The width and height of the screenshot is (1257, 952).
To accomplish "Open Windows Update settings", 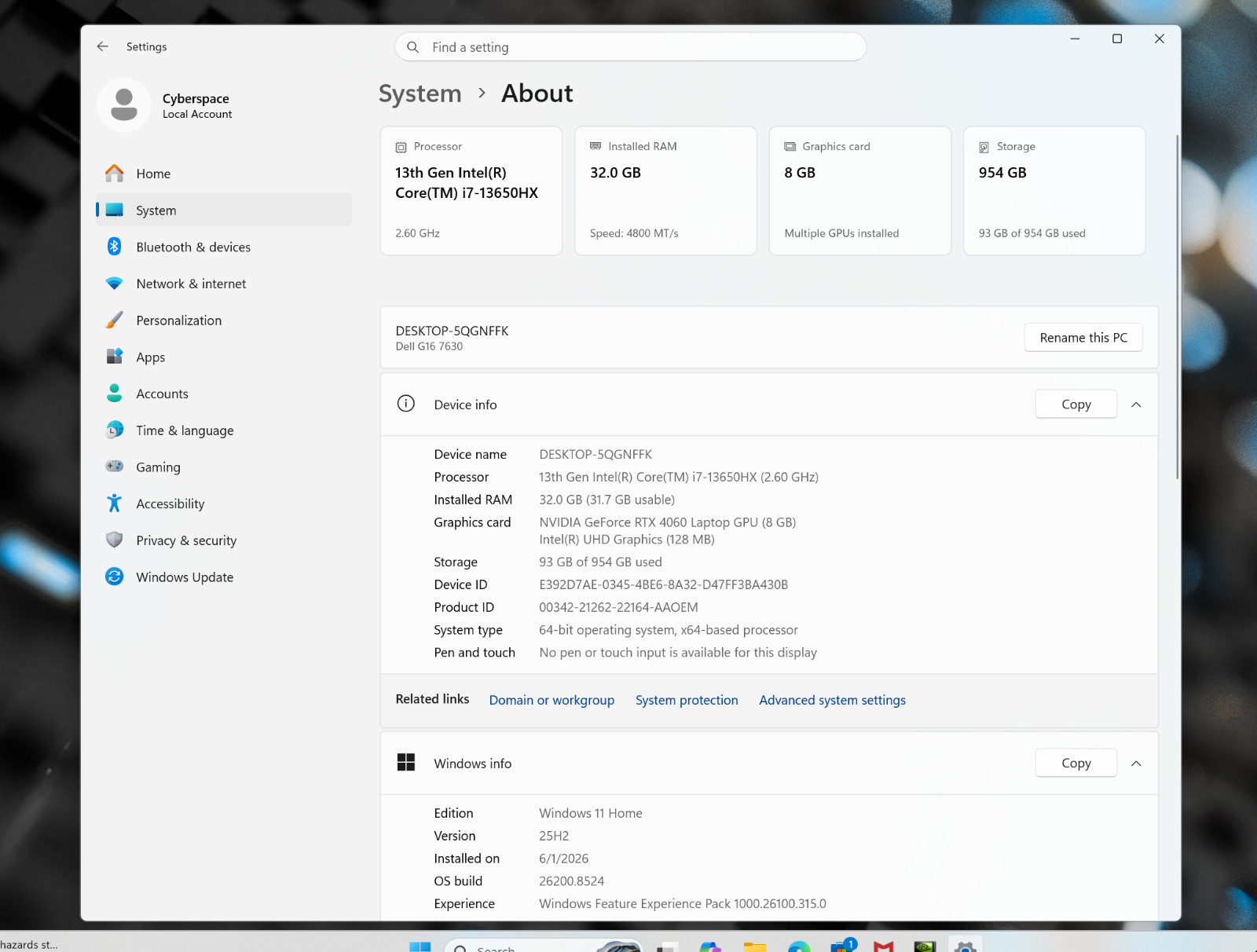I will pyautogui.click(x=224, y=577).
